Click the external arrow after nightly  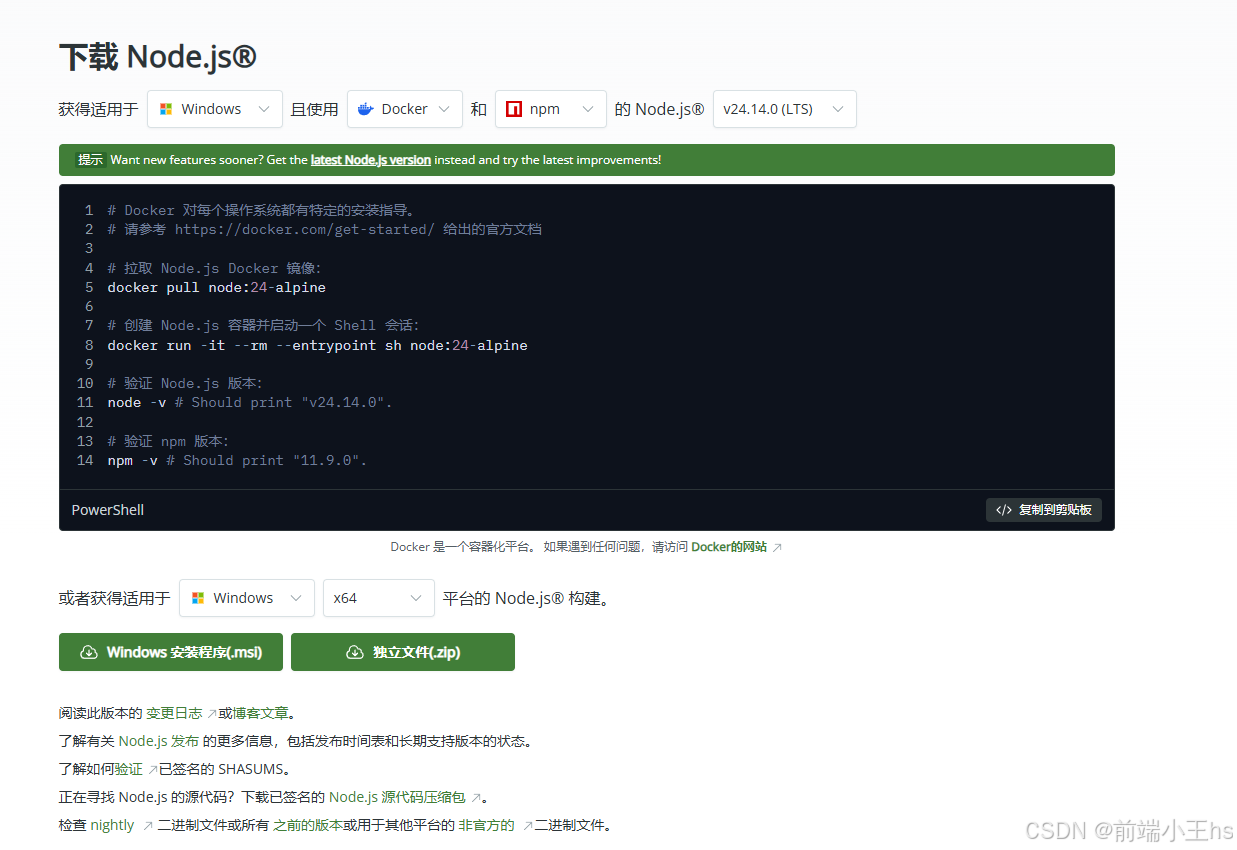click(x=147, y=826)
